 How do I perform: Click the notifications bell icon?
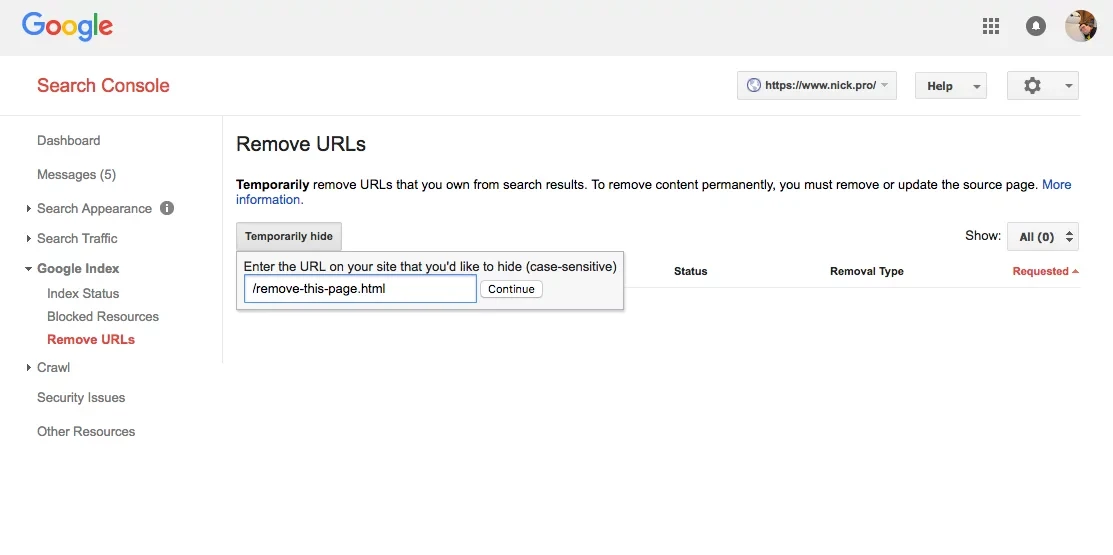click(1036, 27)
